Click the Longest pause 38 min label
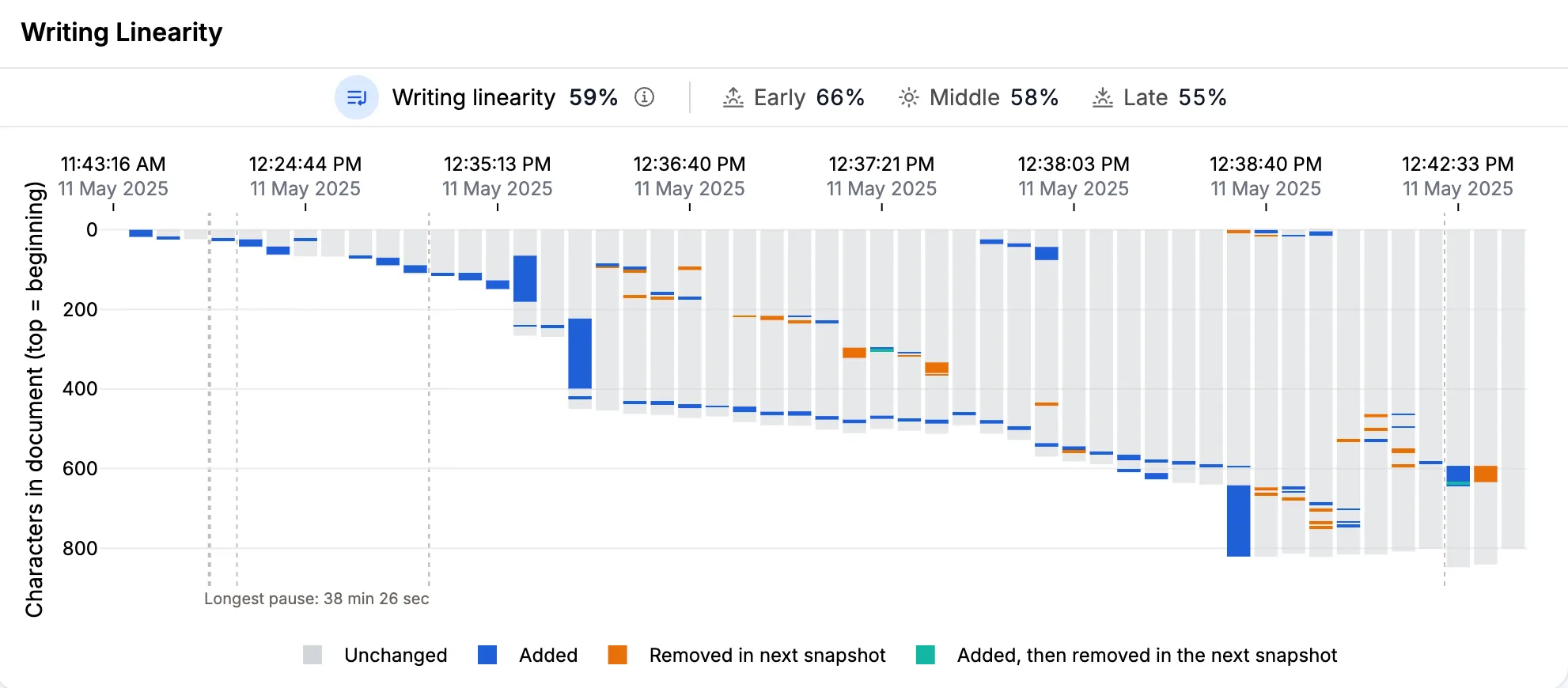The width and height of the screenshot is (1568, 688). (x=316, y=599)
